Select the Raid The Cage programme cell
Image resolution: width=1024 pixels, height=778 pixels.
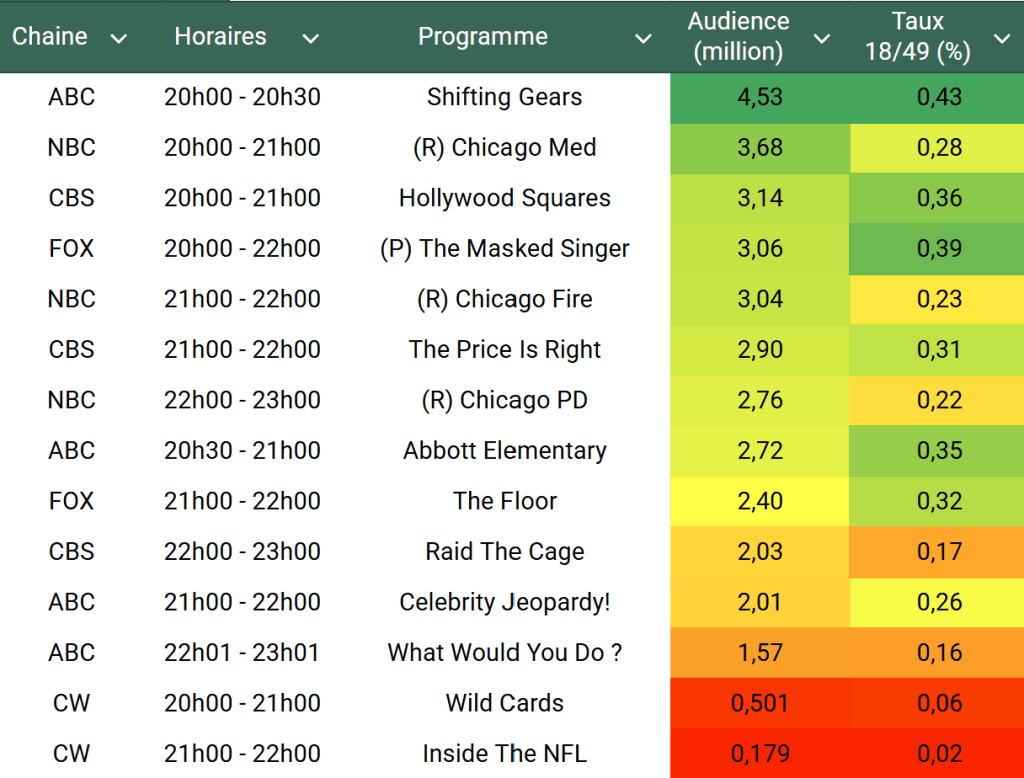[x=504, y=551]
